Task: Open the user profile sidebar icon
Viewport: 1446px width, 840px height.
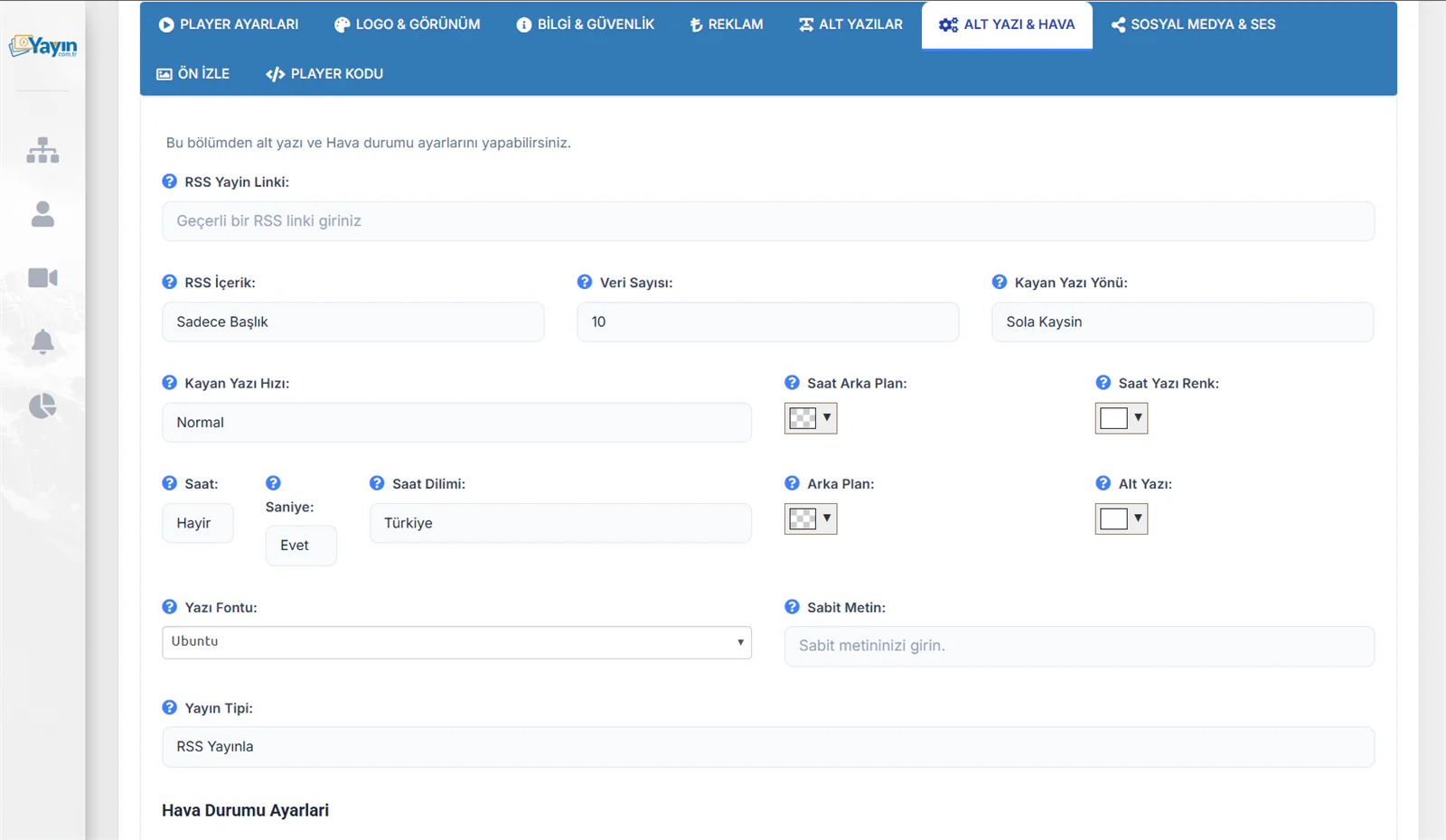Action: tap(42, 214)
